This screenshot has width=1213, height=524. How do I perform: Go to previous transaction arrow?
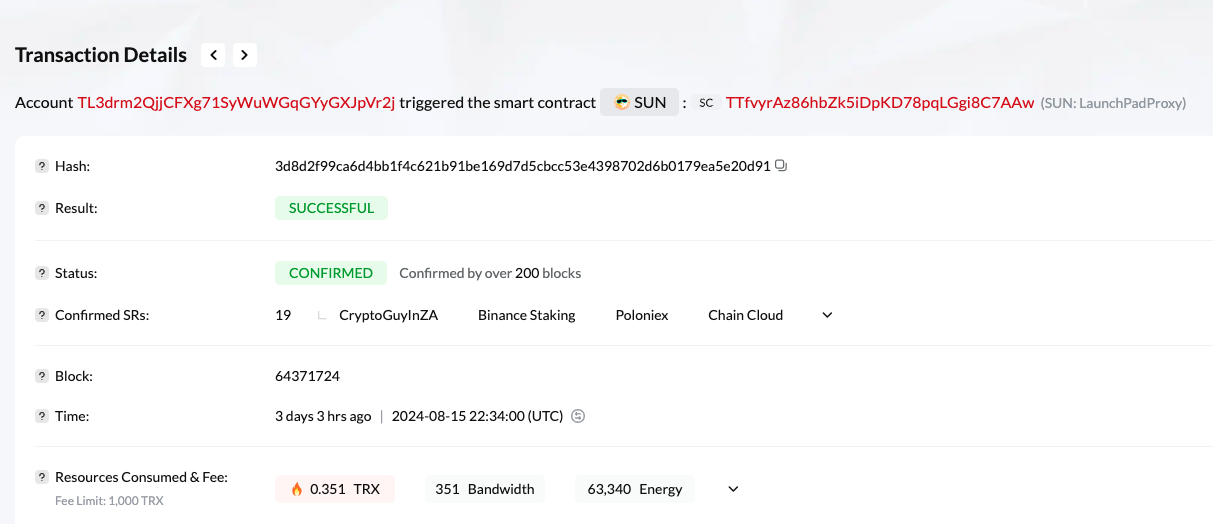[x=213, y=55]
